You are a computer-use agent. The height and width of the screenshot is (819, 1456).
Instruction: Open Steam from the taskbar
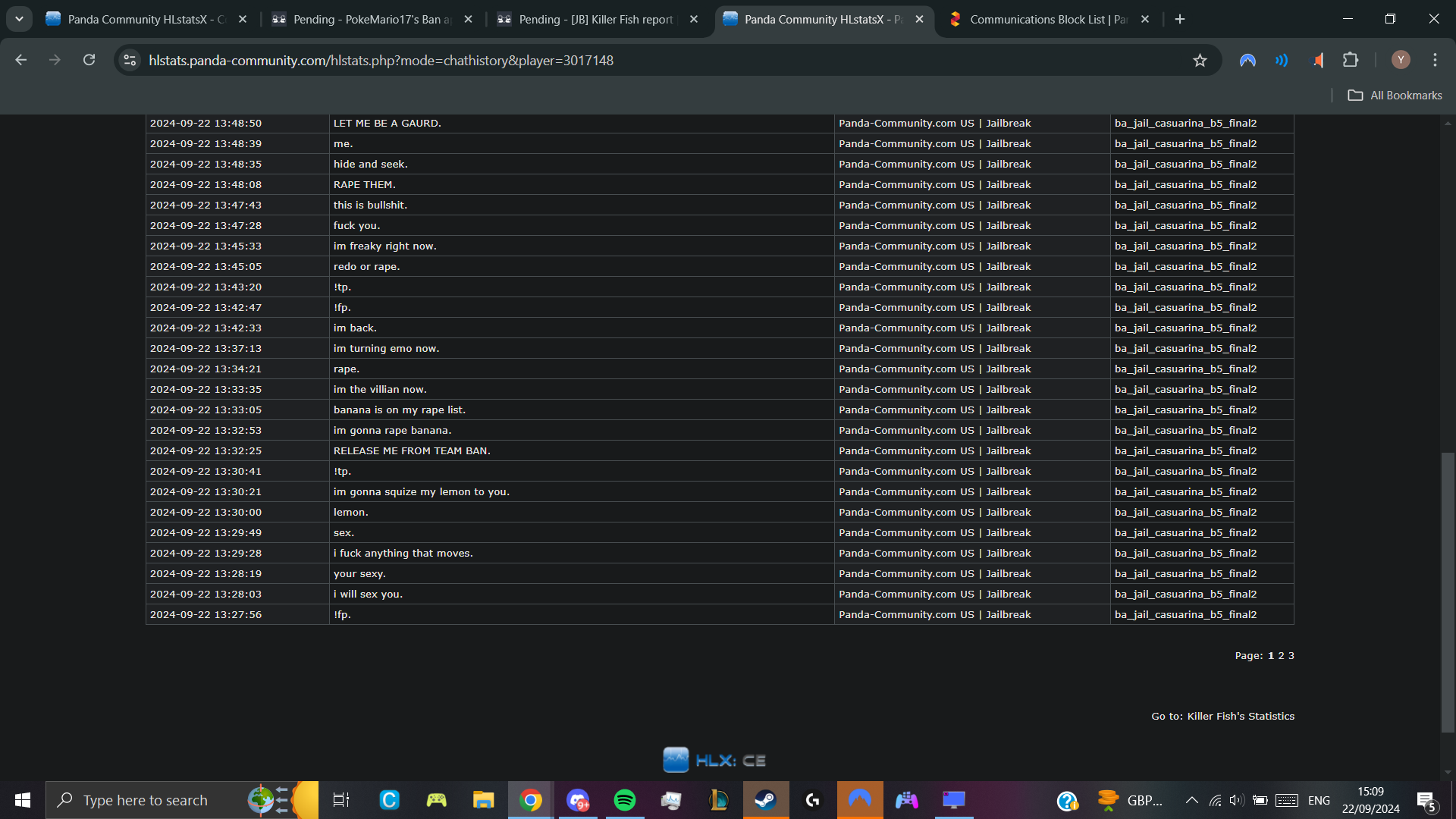tap(765, 800)
